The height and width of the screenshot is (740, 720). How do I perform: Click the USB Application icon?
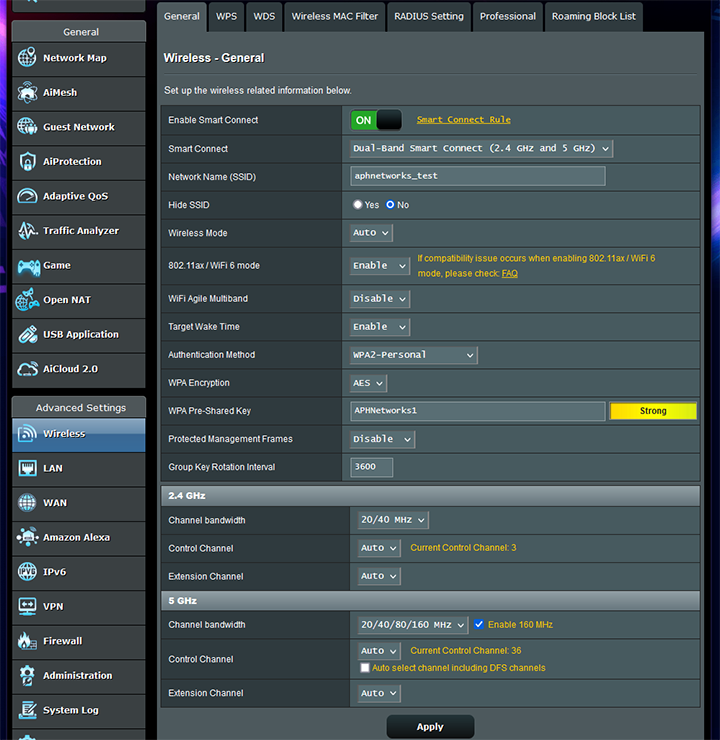(x=27, y=335)
